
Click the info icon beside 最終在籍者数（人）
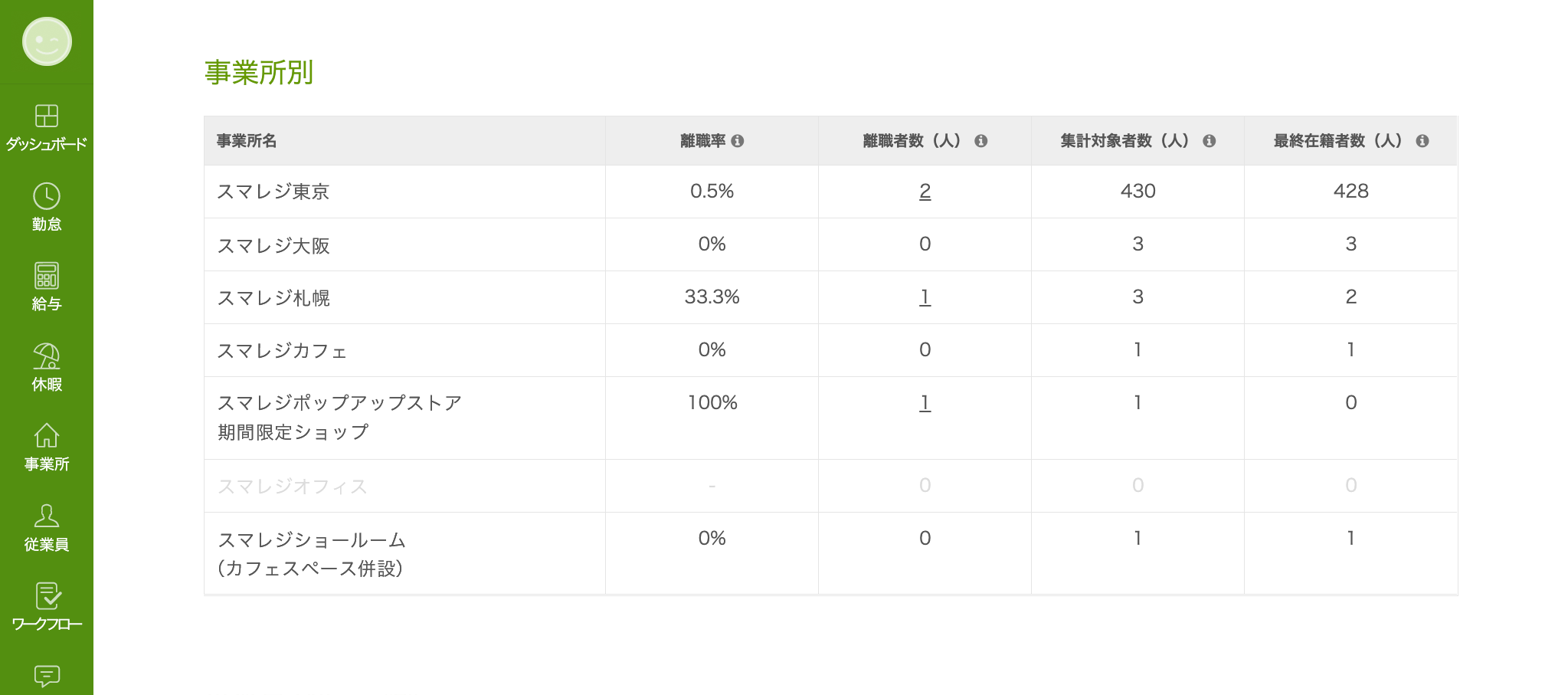click(1422, 141)
